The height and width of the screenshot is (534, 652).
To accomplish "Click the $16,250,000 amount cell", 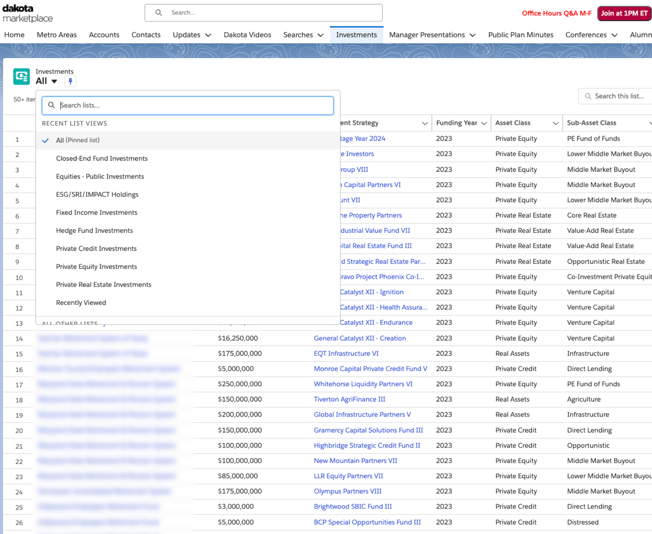I will 238,338.
